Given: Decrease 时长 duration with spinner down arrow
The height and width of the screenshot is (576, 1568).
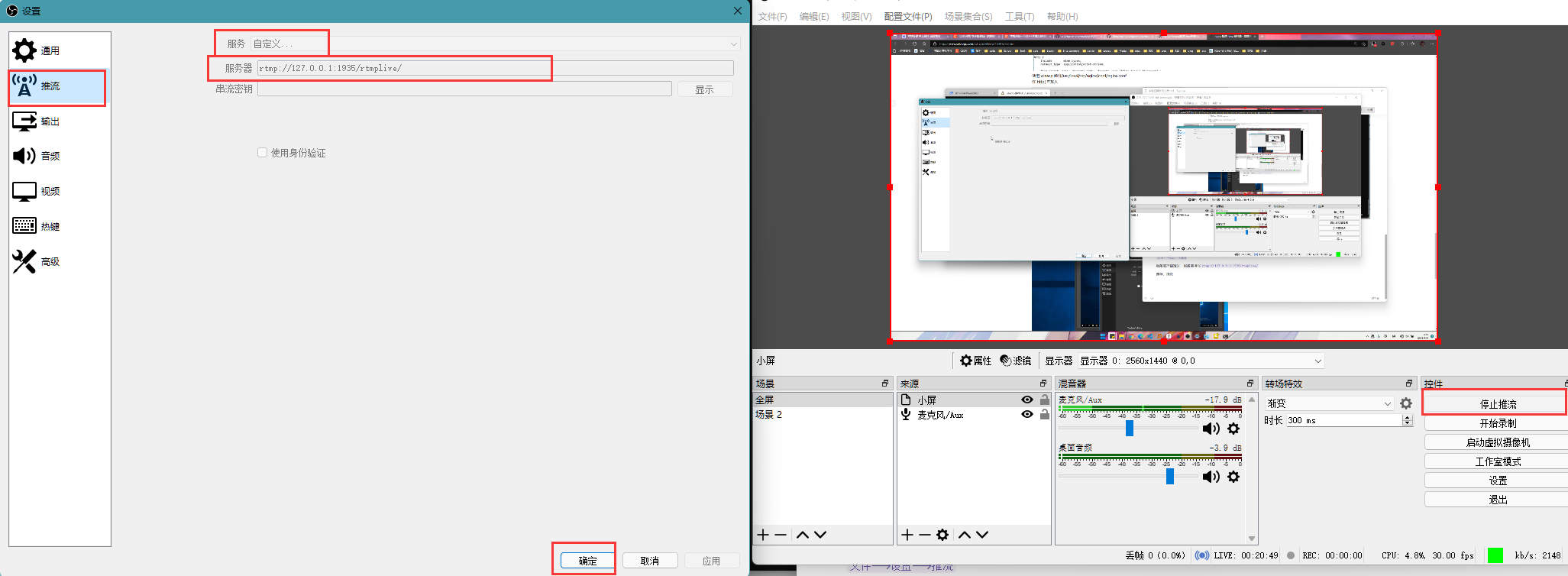Looking at the screenshot, I should (1408, 423).
